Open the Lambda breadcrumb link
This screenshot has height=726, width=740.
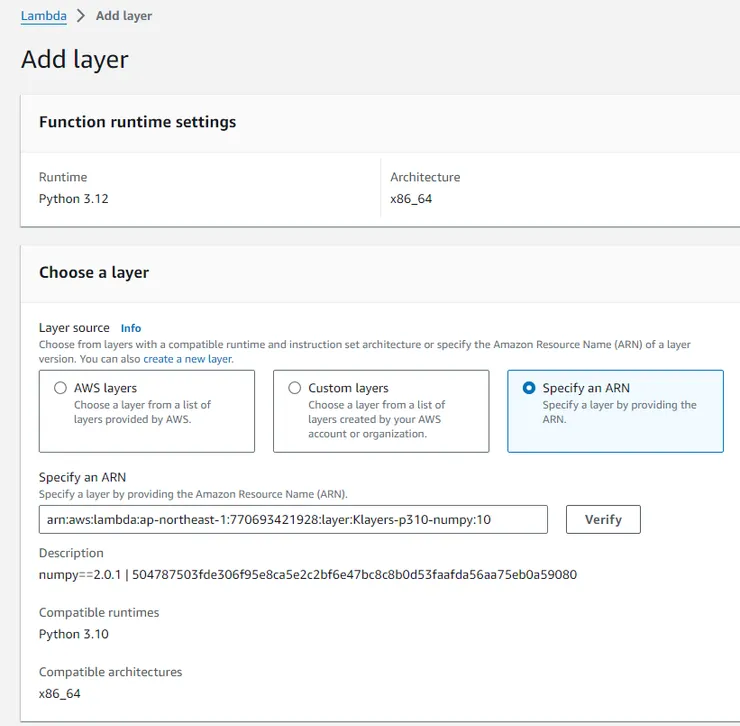(x=43, y=16)
